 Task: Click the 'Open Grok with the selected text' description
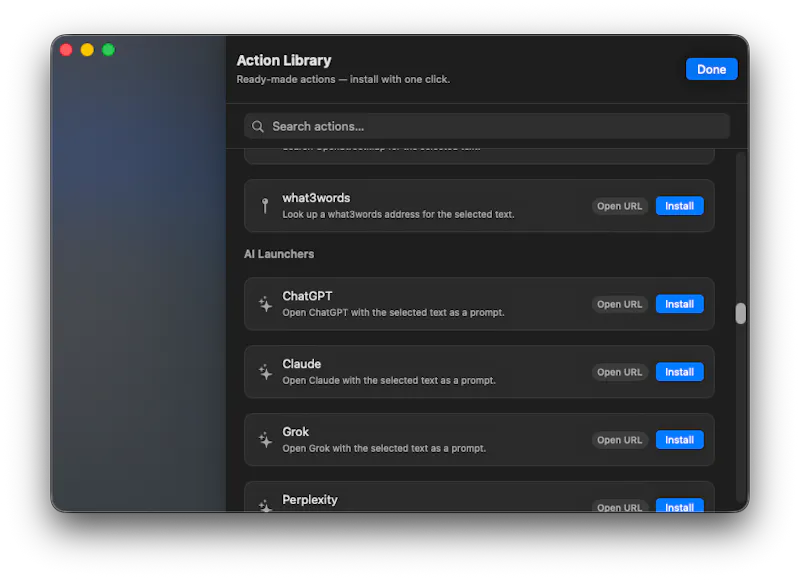384,448
